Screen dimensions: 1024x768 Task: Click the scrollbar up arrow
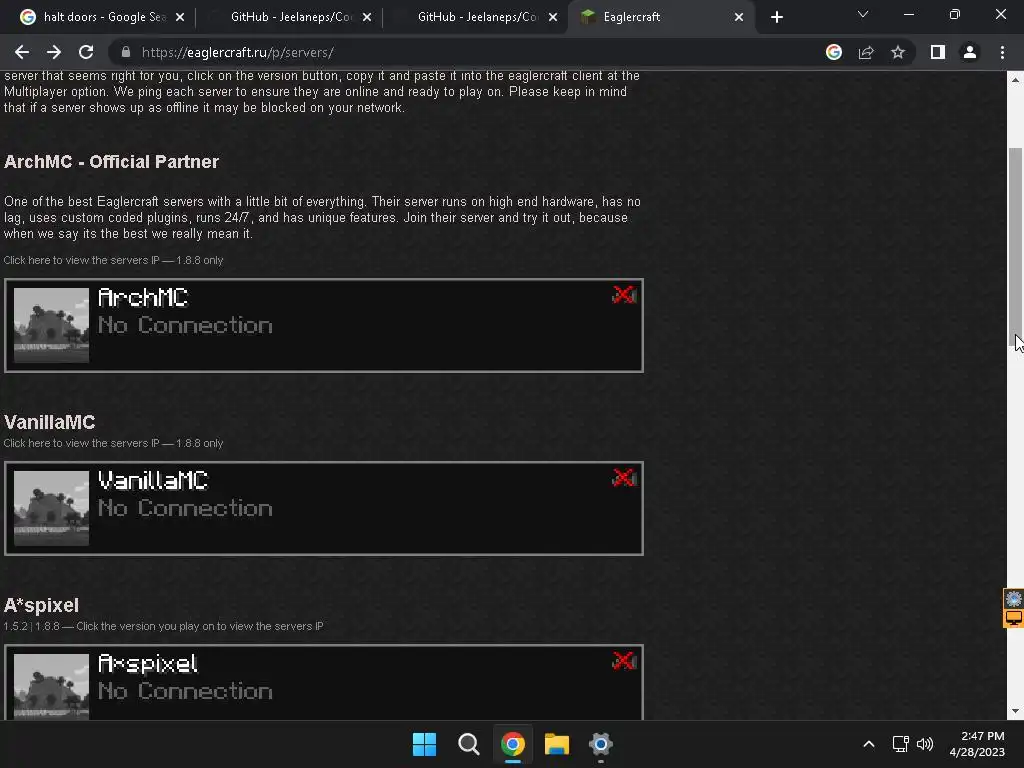tap(1015, 80)
